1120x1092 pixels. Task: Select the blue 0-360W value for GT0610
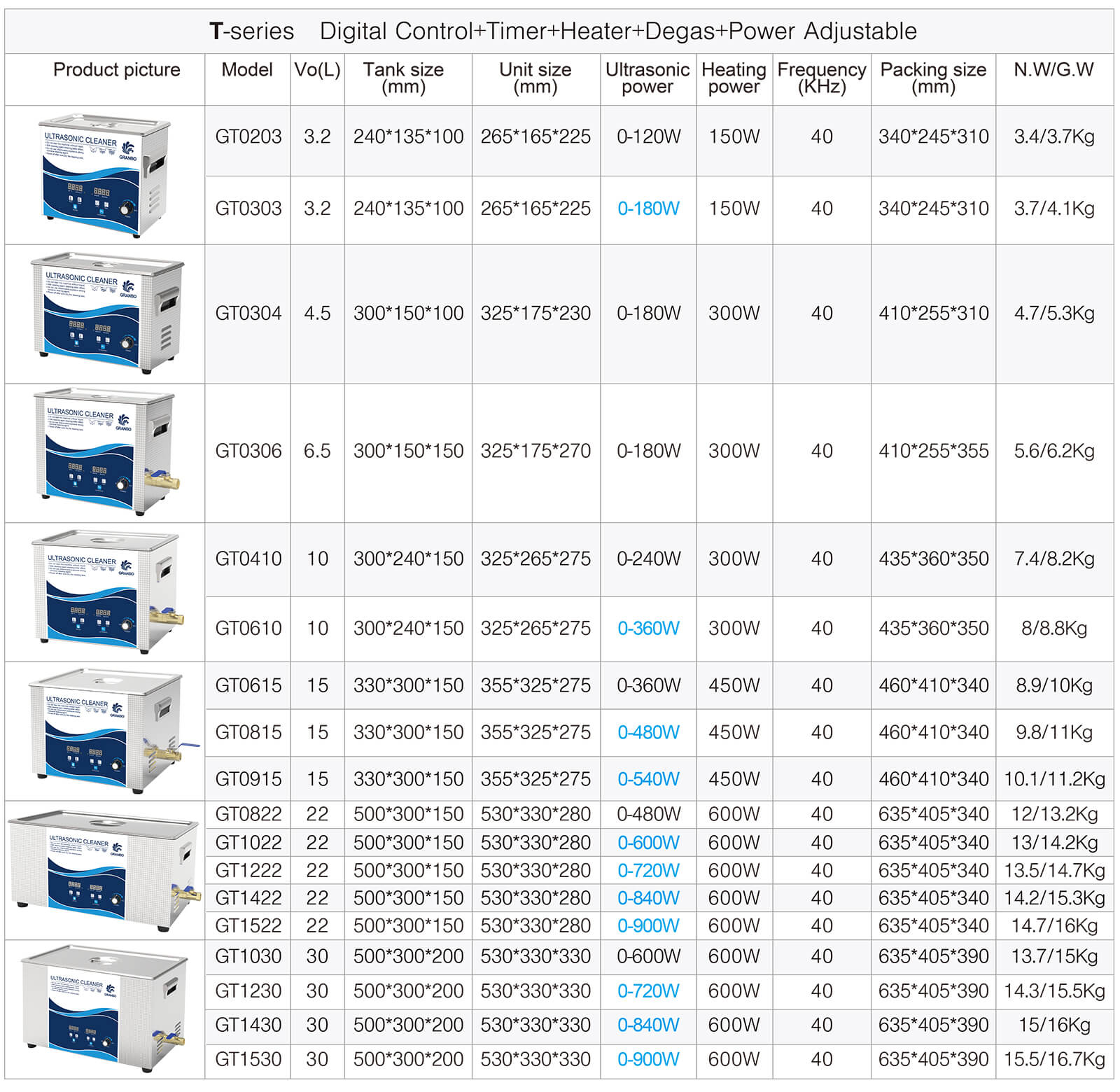coord(648,629)
